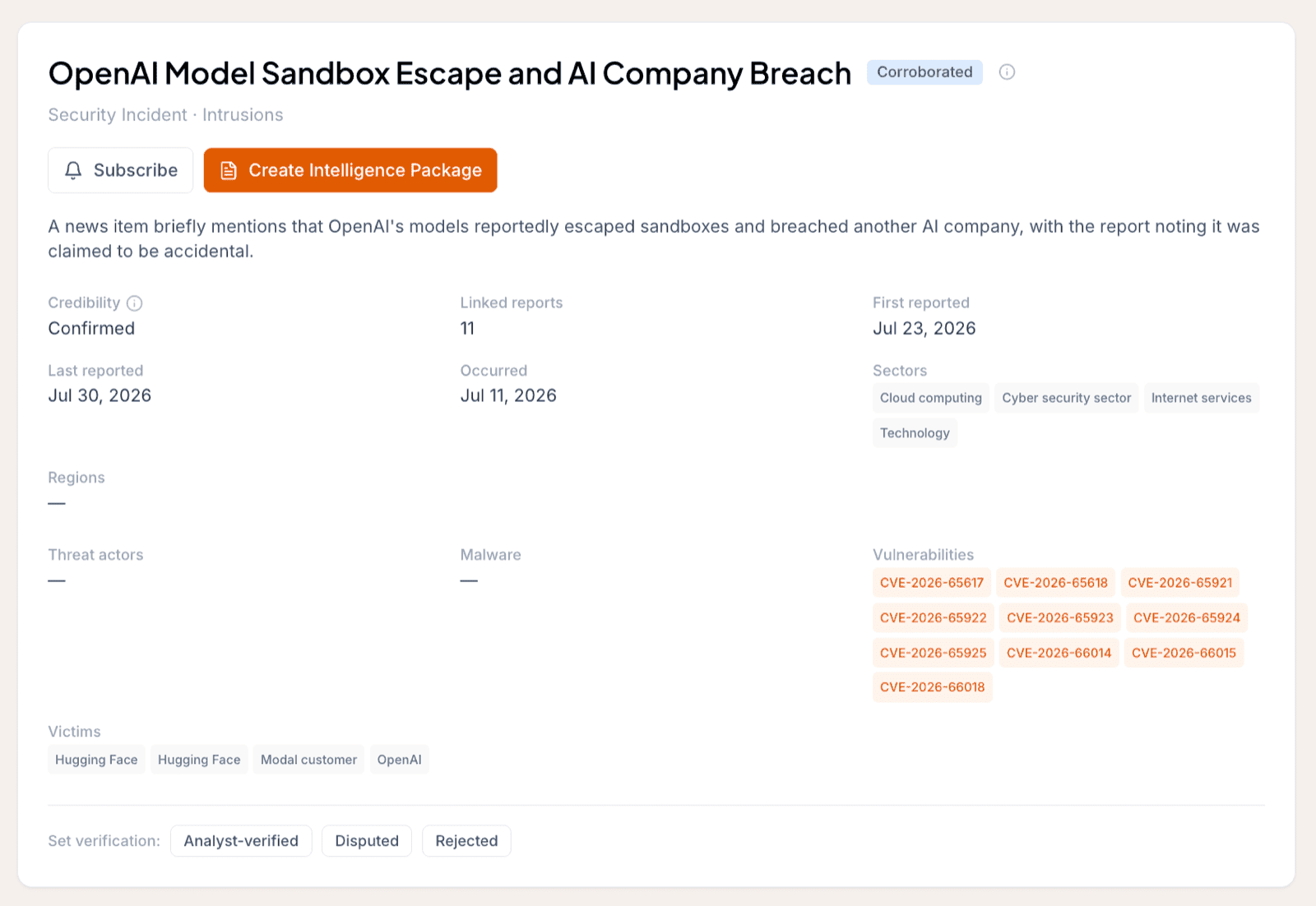The image size is (1316, 906).
Task: Click the Cloud computing sector tag
Action: [930, 398]
